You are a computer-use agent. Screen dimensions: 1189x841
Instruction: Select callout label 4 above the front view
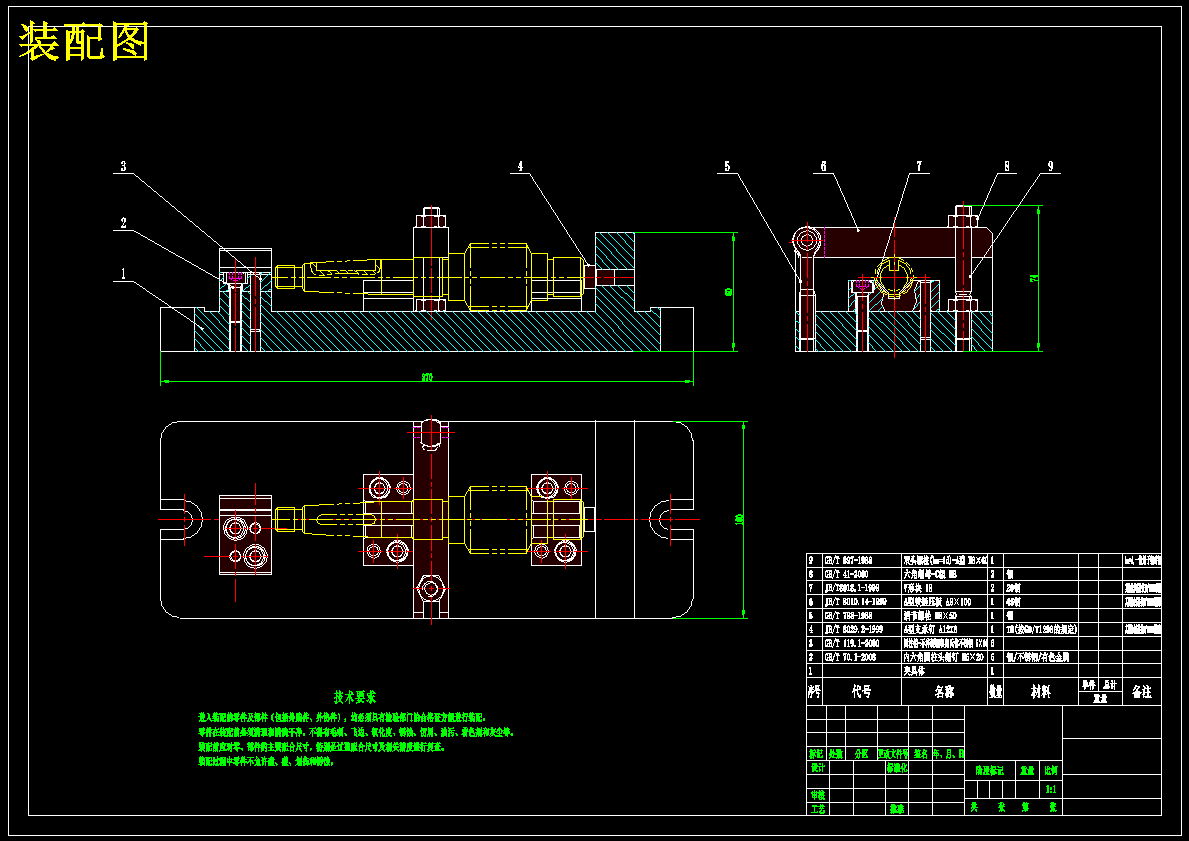[520, 166]
